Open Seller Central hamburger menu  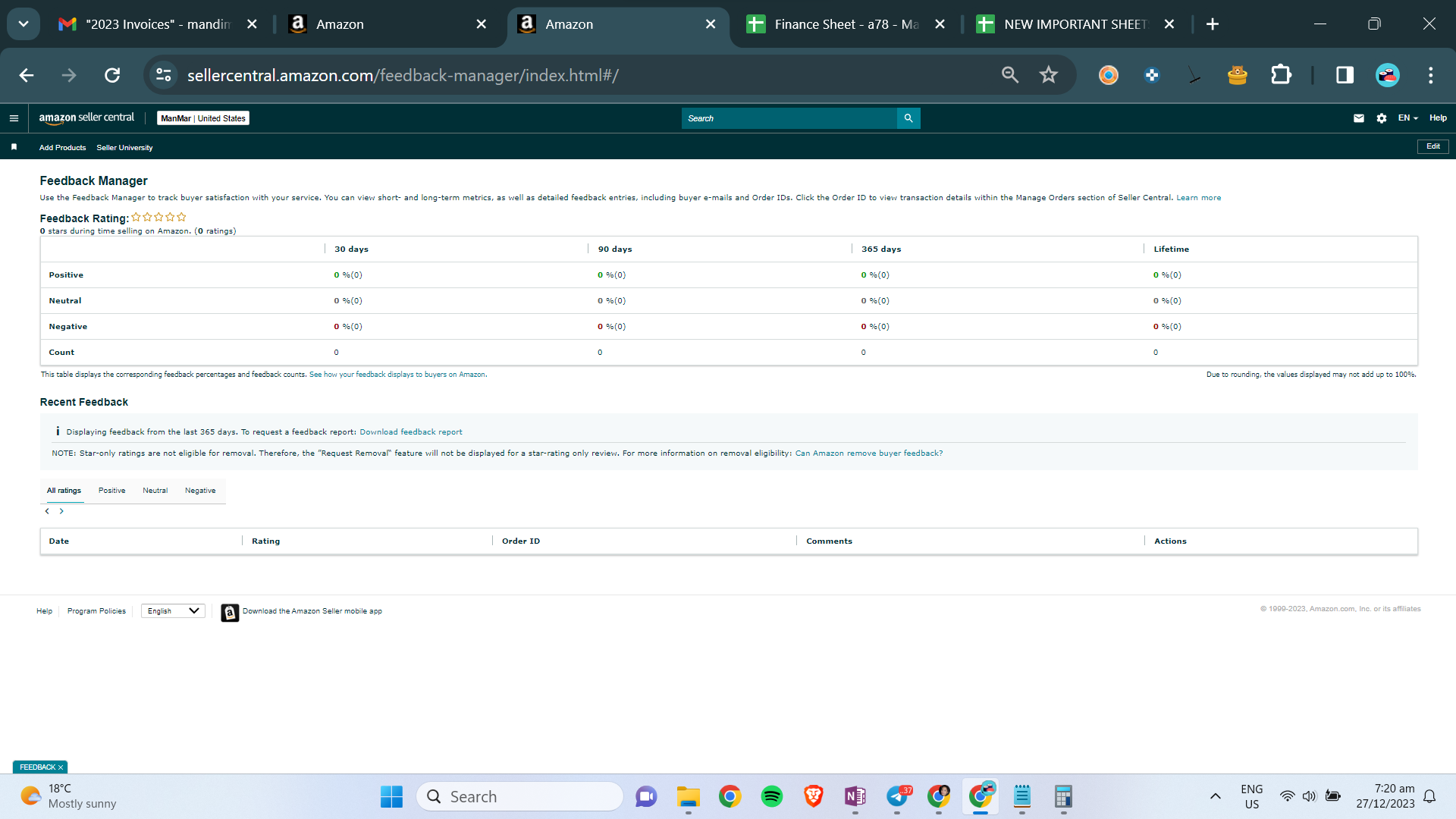14,118
